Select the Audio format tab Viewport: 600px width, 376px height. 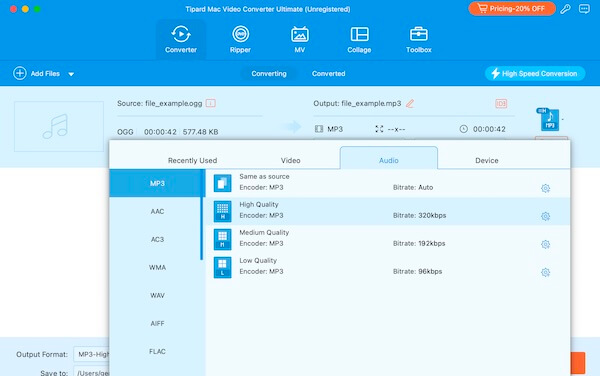389,158
